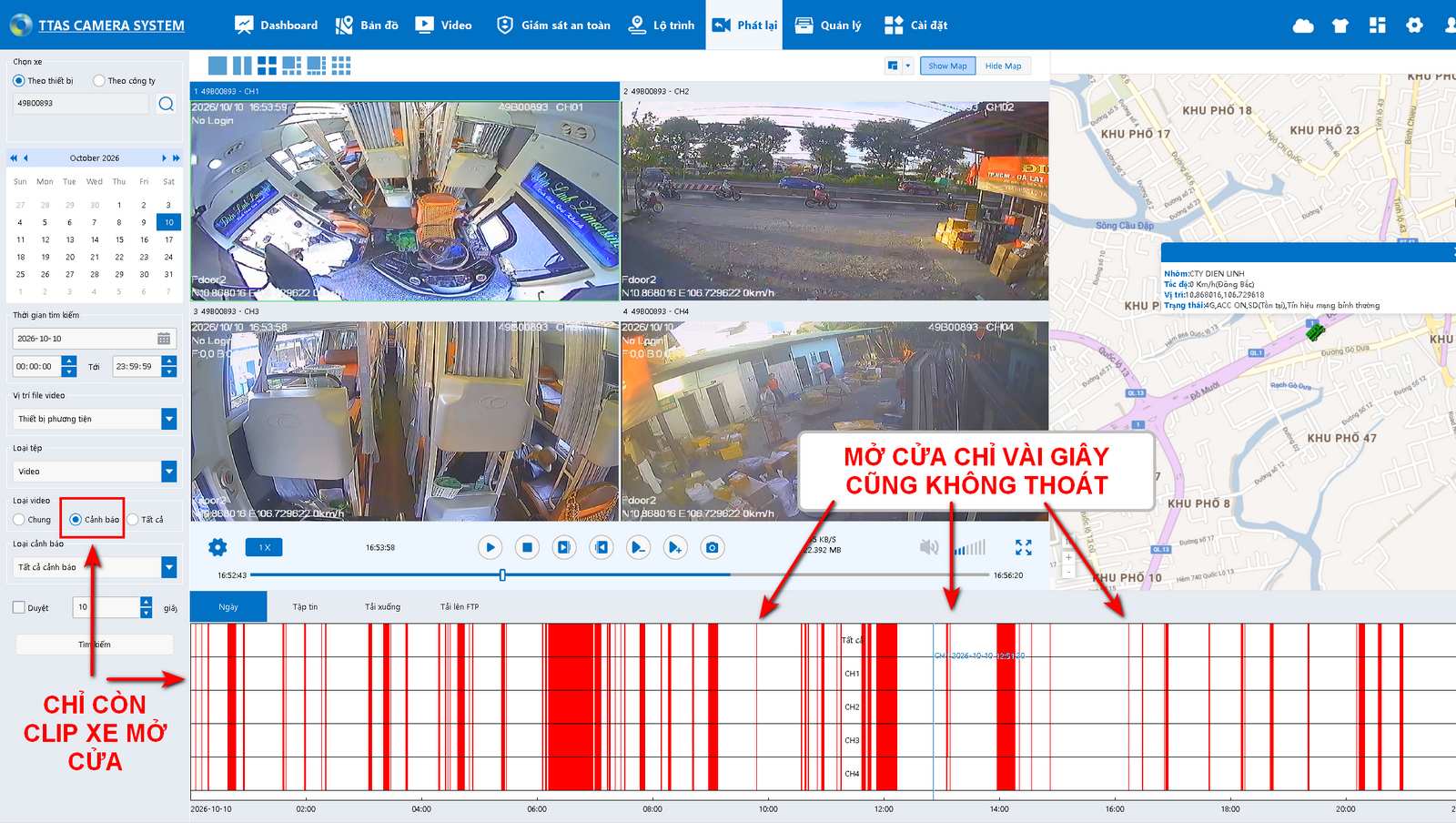Expand the 'Loại tệp' Video dropdown
Viewport: 1456px width, 823px height.
tap(169, 472)
